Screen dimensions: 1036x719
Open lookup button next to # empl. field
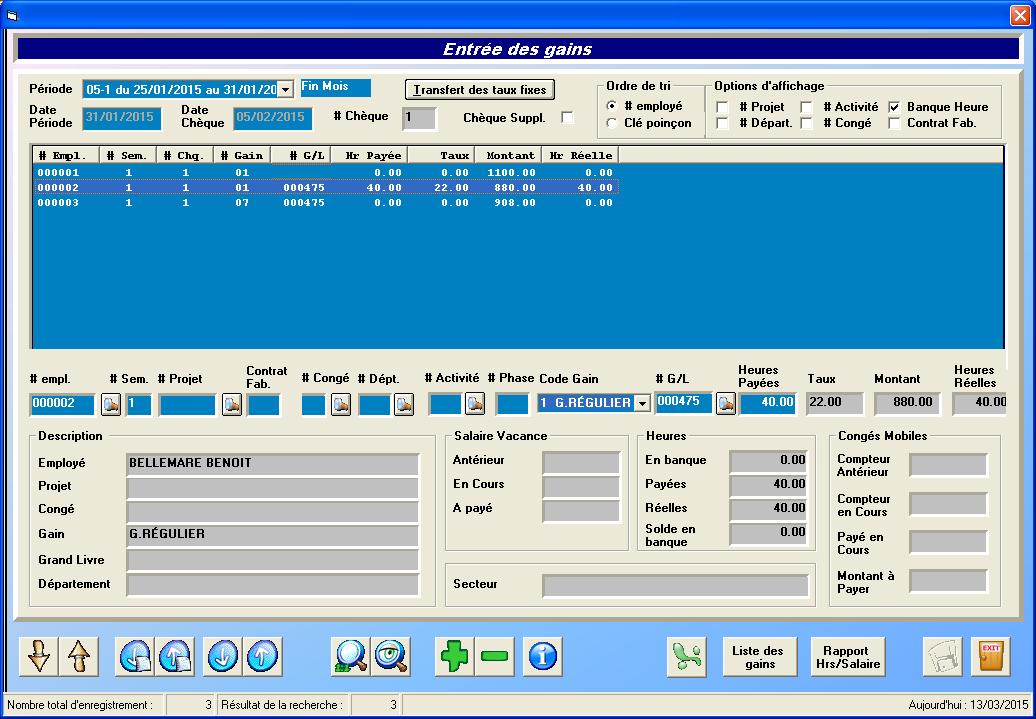pos(111,404)
